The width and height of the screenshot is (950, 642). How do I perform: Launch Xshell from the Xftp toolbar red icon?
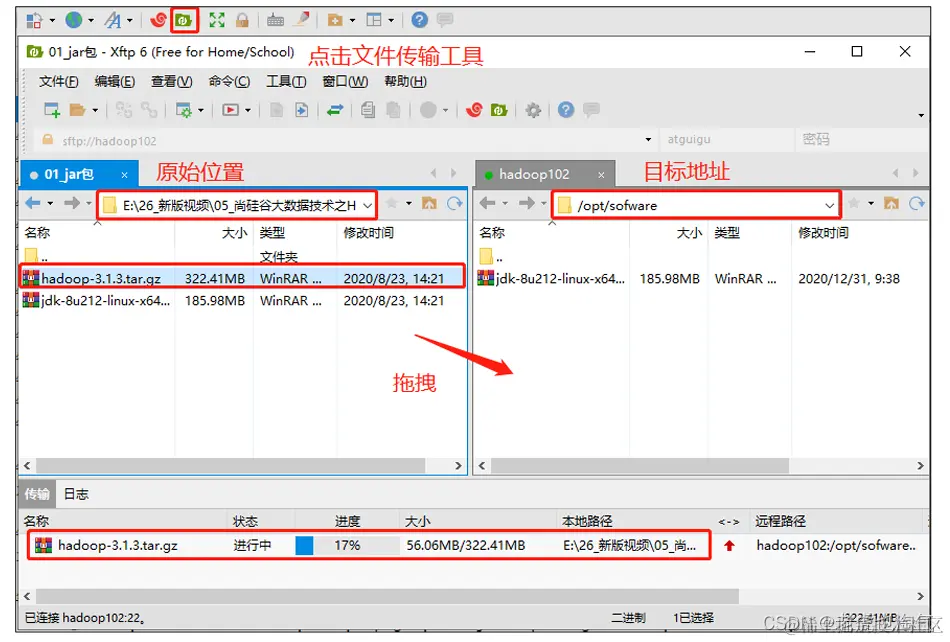click(x=474, y=110)
